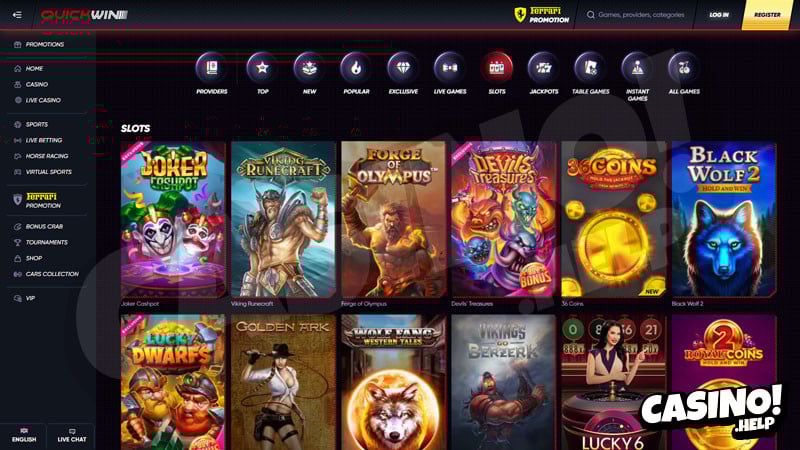
Task: Select the Instant Games icon
Action: pos(637,68)
